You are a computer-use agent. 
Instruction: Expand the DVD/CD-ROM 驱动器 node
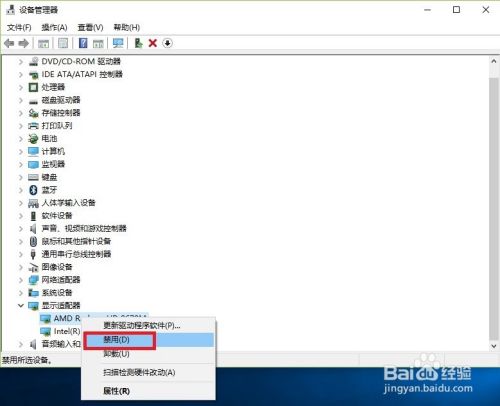tap(21, 62)
